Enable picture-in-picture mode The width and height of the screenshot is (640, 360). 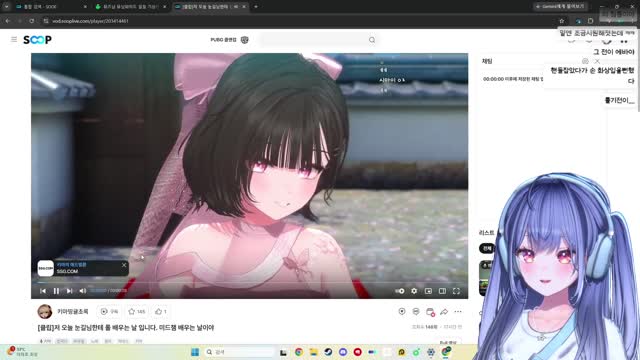(x=428, y=291)
